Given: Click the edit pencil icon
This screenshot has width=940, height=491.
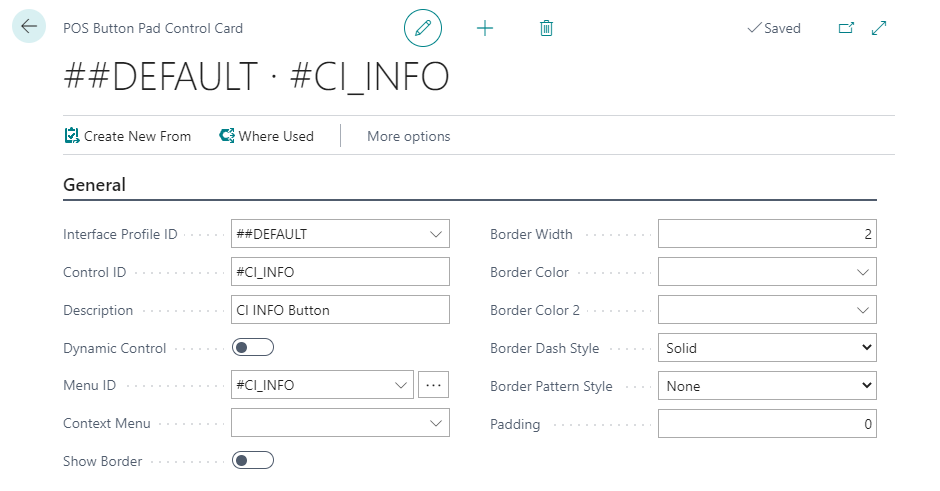Looking at the screenshot, I should click(422, 28).
